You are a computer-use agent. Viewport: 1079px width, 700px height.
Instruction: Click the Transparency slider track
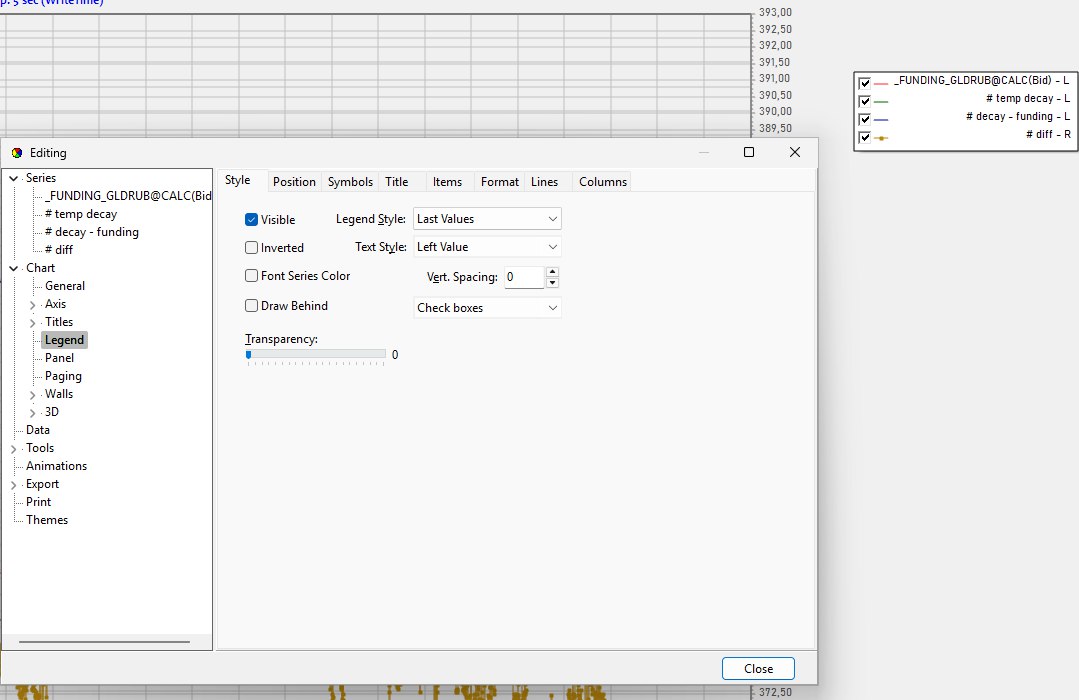(316, 354)
